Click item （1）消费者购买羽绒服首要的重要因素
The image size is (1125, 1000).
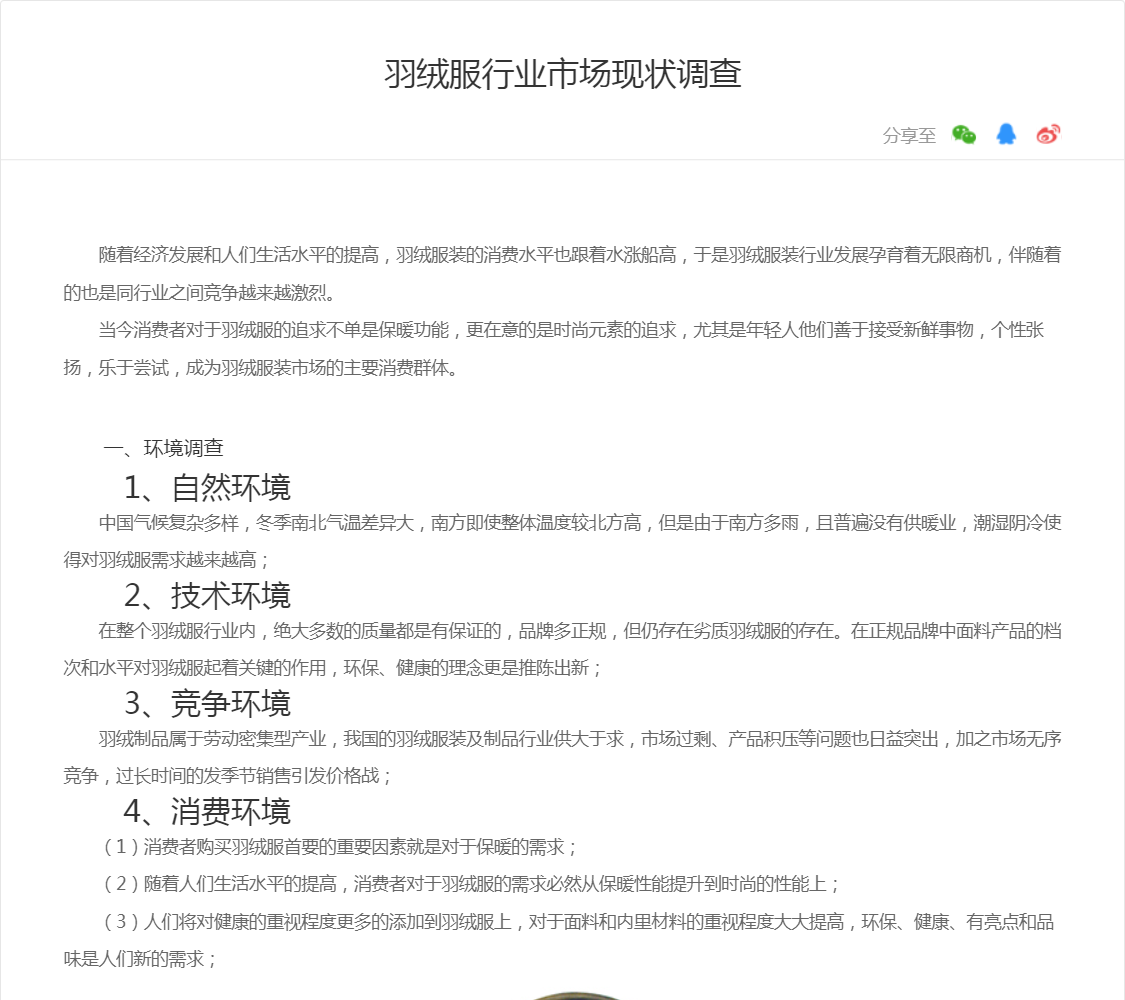pos(339,847)
